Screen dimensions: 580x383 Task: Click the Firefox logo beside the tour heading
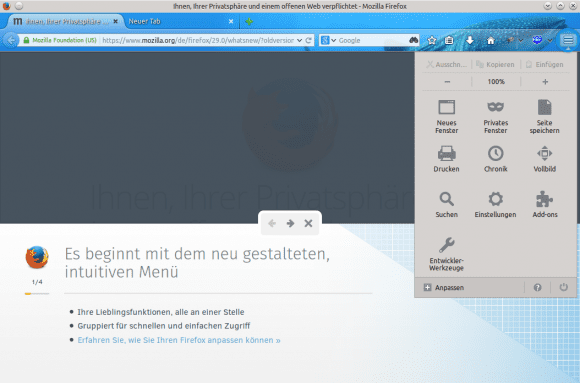37,257
